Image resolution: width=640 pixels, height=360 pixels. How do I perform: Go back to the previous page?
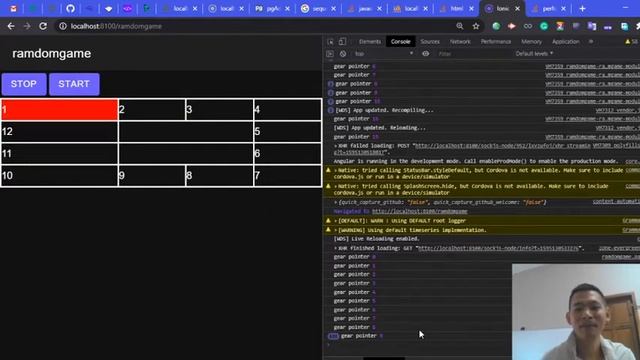click(x=11, y=26)
